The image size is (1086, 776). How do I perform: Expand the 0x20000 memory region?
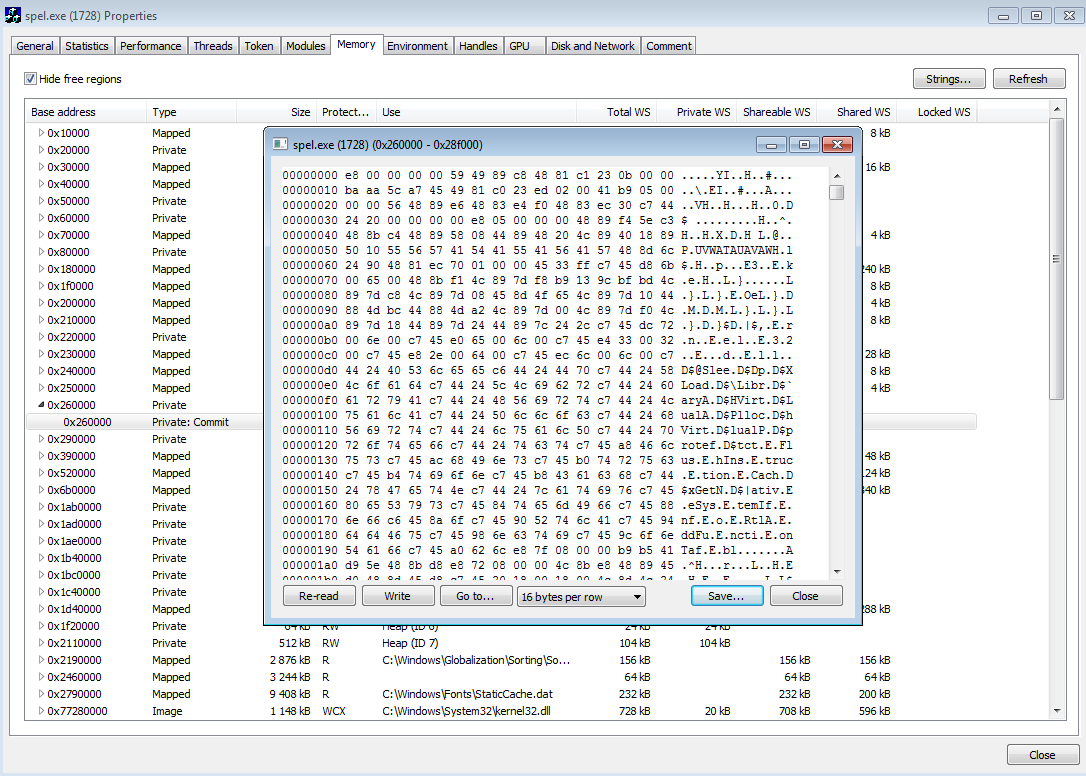click(41, 150)
